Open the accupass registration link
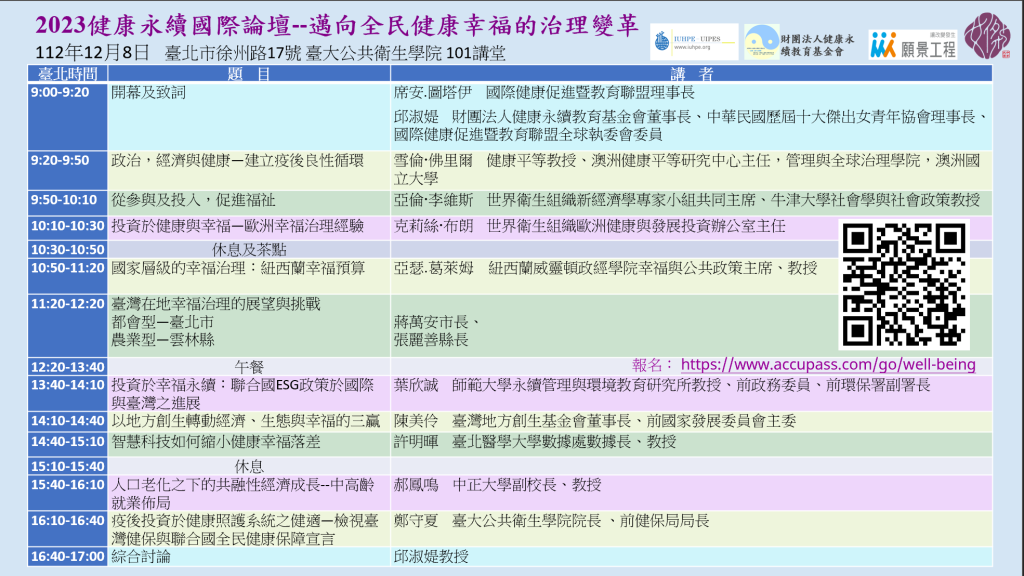This screenshot has width=1024, height=576. pos(828,364)
